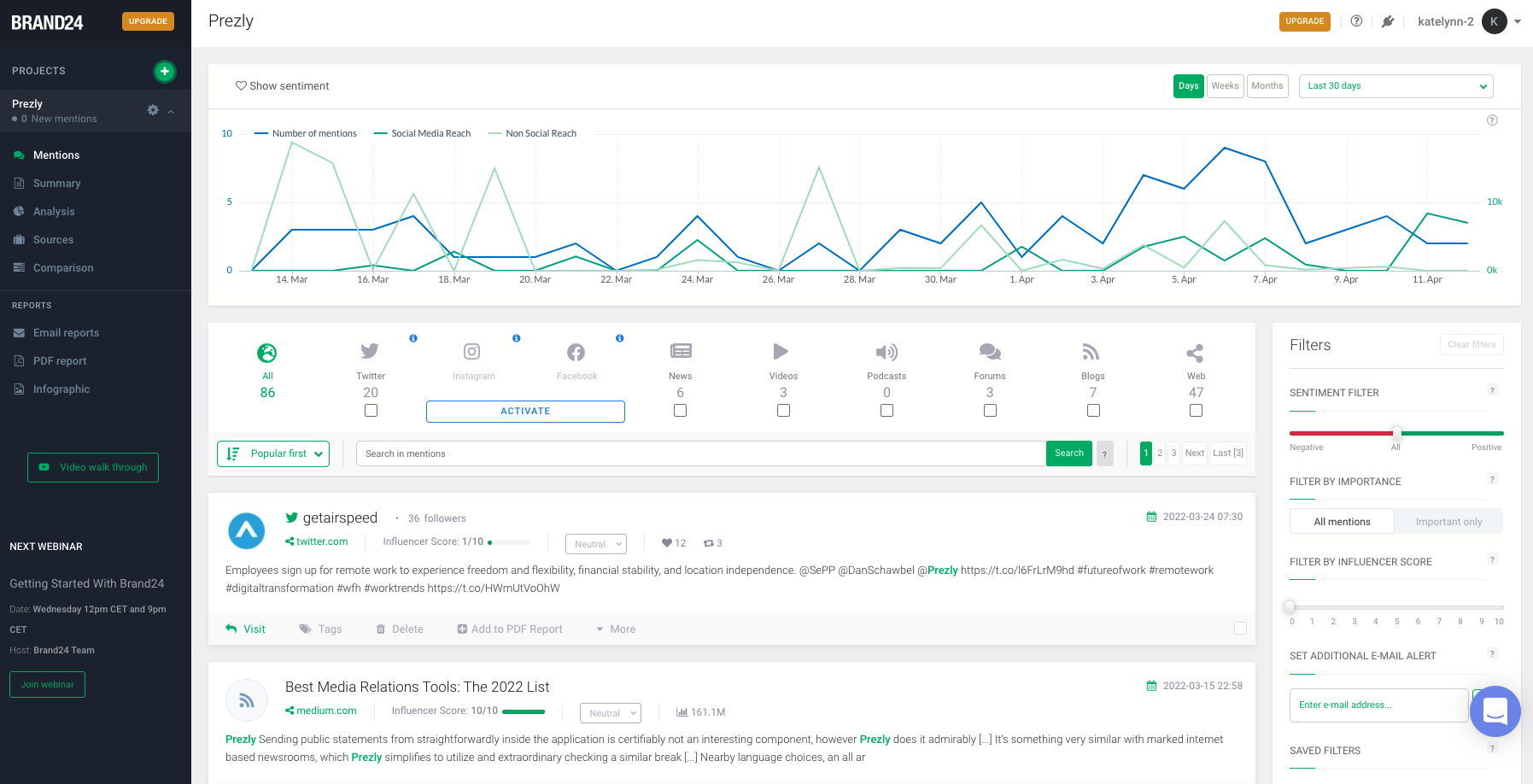Select the Videos source icon
Image resolution: width=1533 pixels, height=784 pixels.
click(x=781, y=351)
